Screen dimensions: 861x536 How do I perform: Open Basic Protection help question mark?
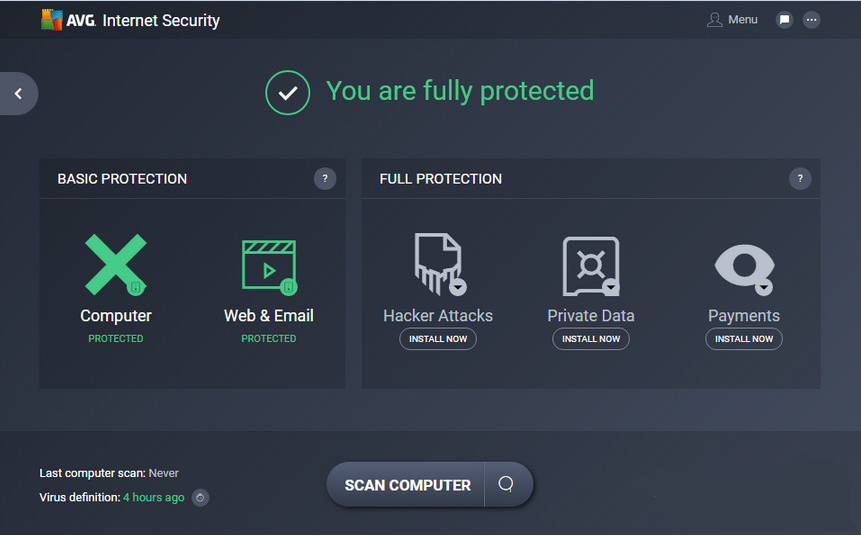[x=325, y=178]
